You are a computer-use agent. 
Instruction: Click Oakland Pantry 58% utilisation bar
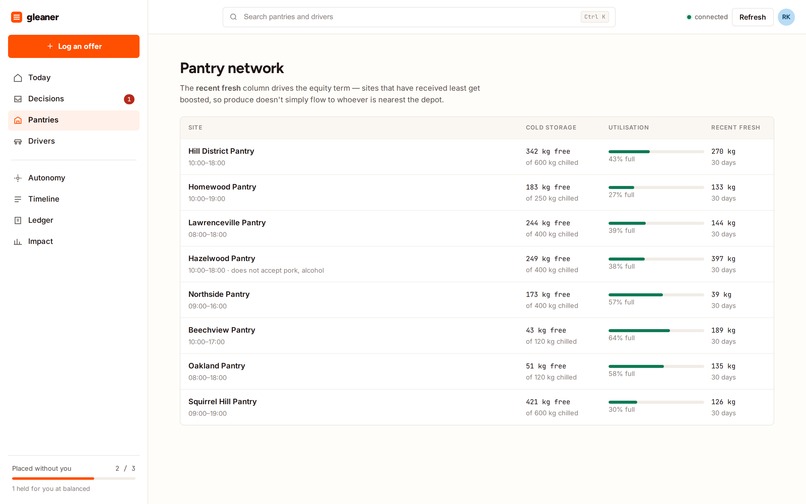pos(656,366)
